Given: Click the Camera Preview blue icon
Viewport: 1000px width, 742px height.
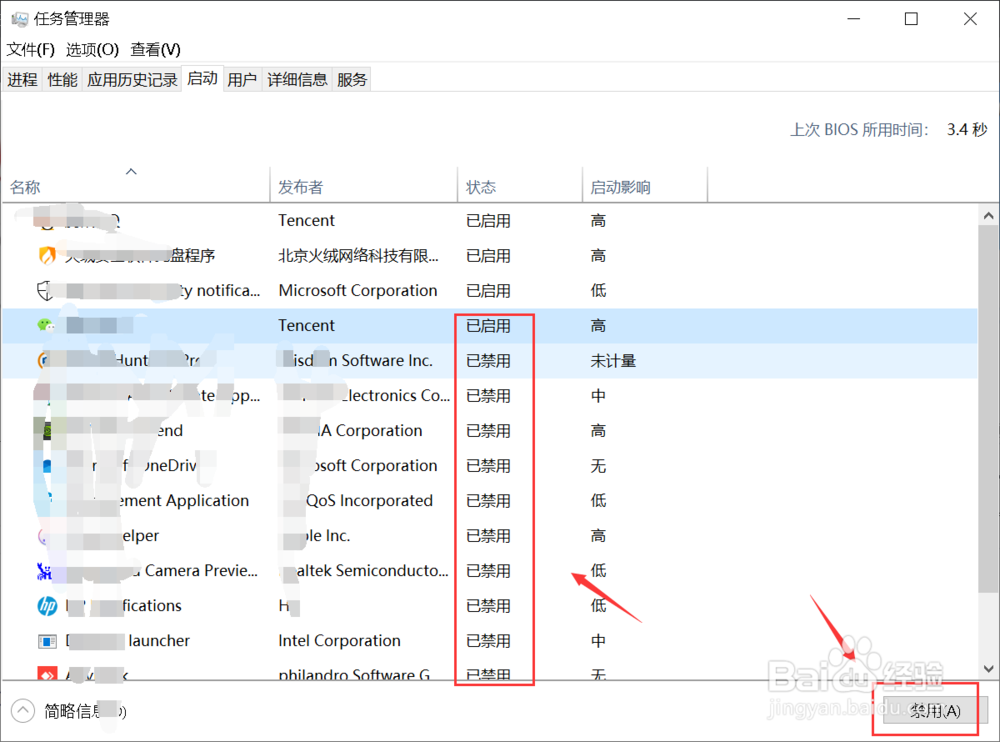Looking at the screenshot, I should tap(44, 570).
